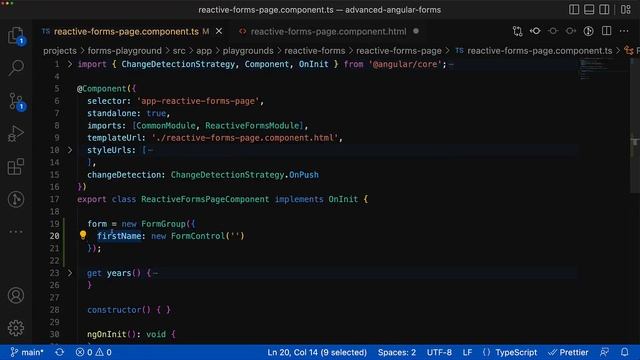Open the Source Control view
The height and width of the screenshot is (360, 640).
(16, 101)
